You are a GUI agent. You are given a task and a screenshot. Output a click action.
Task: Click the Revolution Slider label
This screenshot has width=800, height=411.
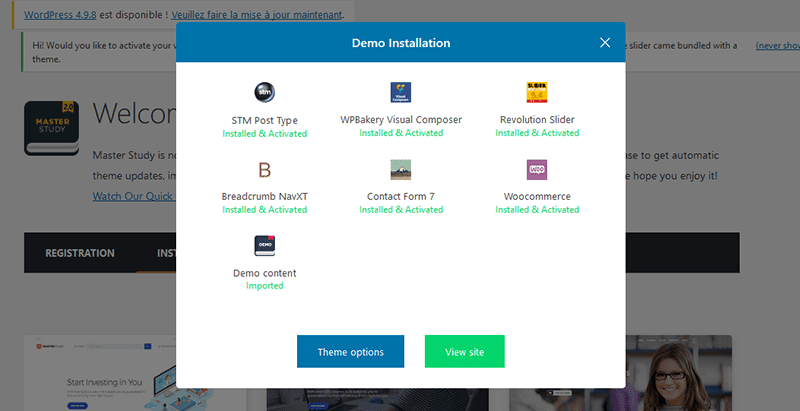point(537,120)
